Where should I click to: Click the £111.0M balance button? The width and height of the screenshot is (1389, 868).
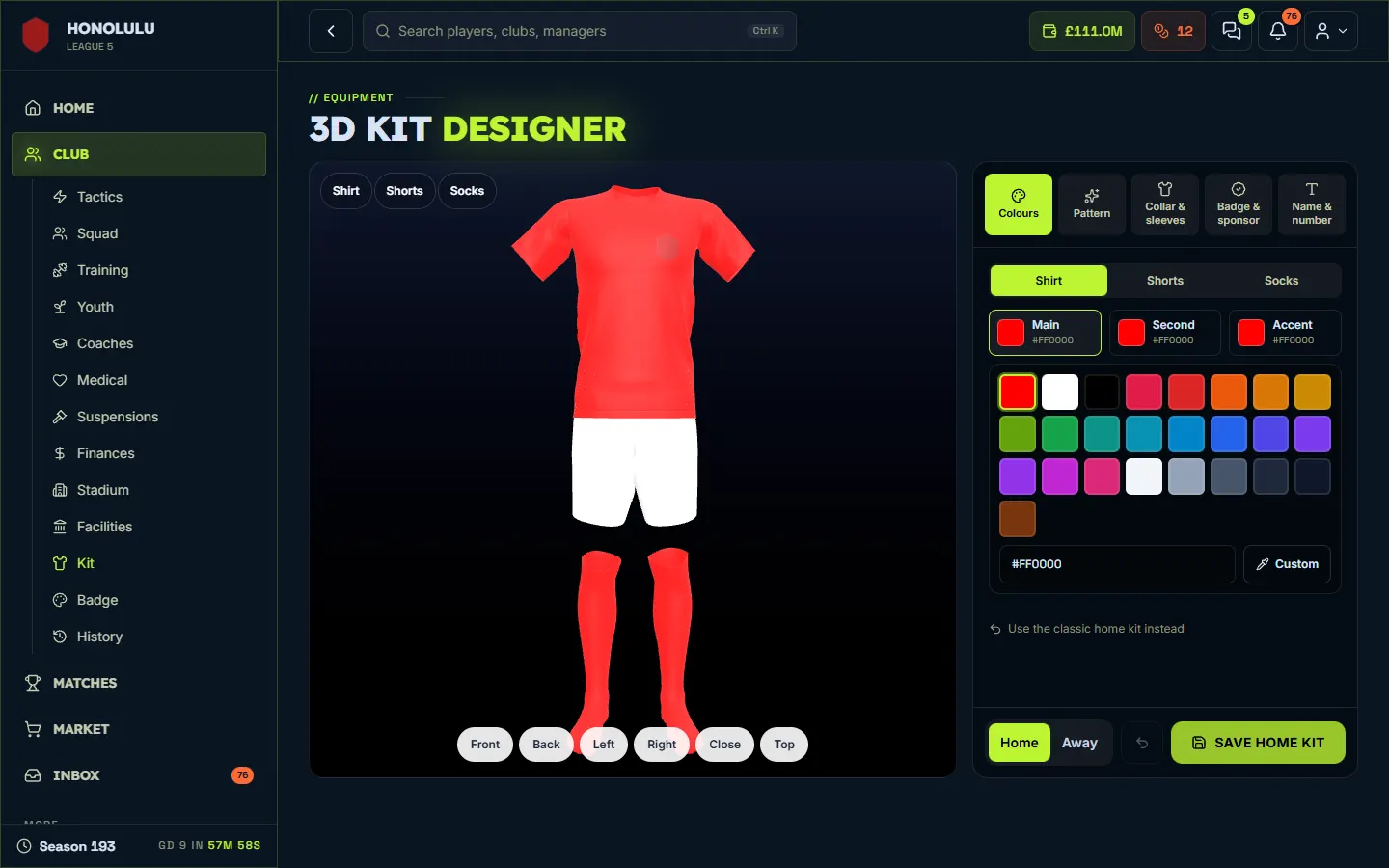[x=1082, y=31]
